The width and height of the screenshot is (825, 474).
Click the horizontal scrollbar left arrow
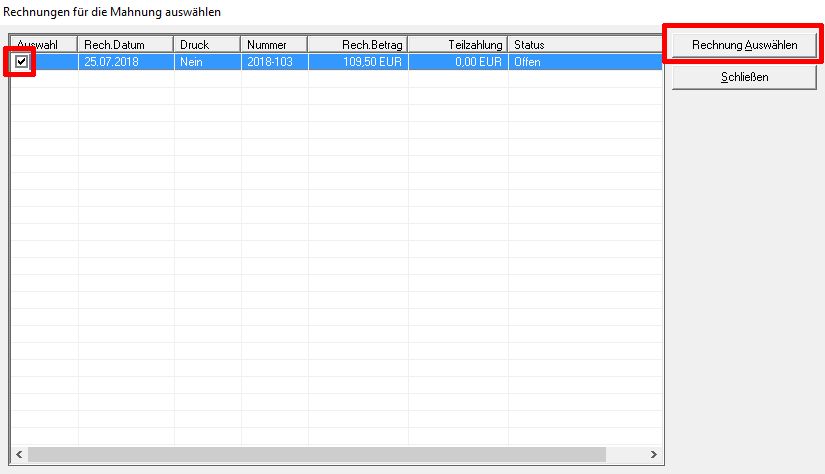19,454
